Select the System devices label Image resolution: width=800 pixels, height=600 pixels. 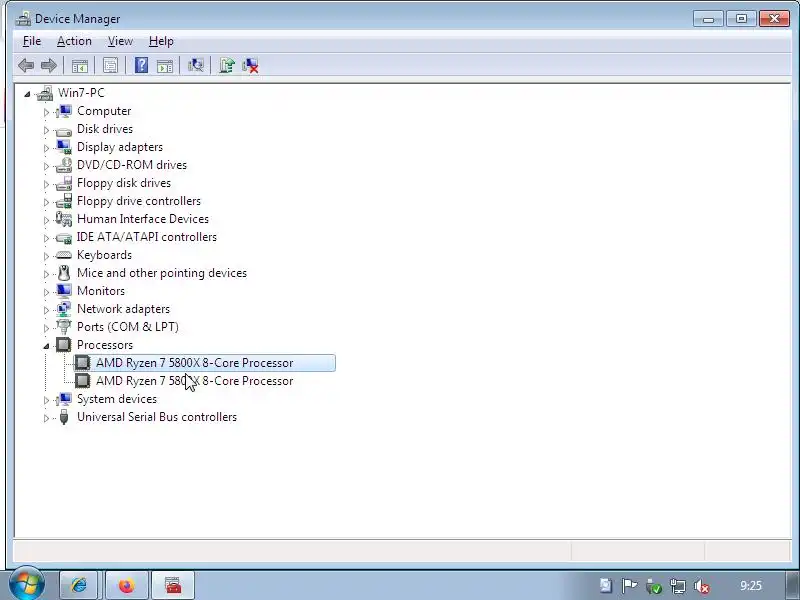pyautogui.click(x=117, y=399)
